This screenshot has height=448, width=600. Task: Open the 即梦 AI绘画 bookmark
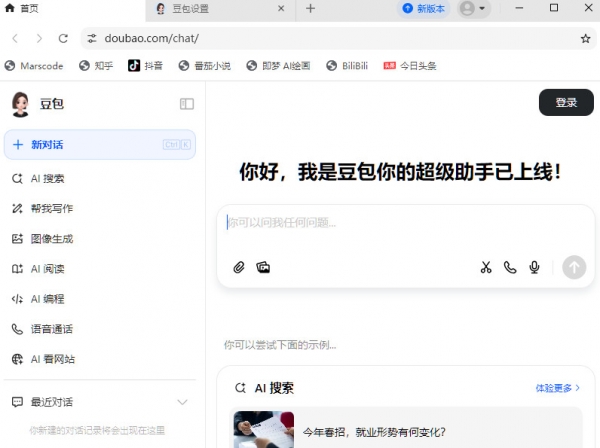(278, 66)
